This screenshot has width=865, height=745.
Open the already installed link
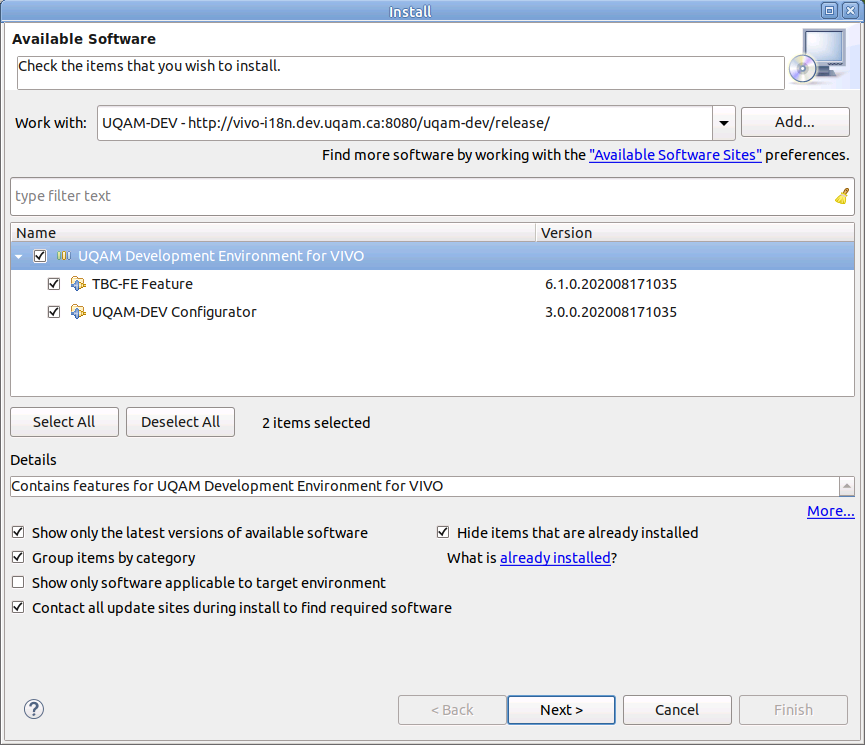click(555, 558)
